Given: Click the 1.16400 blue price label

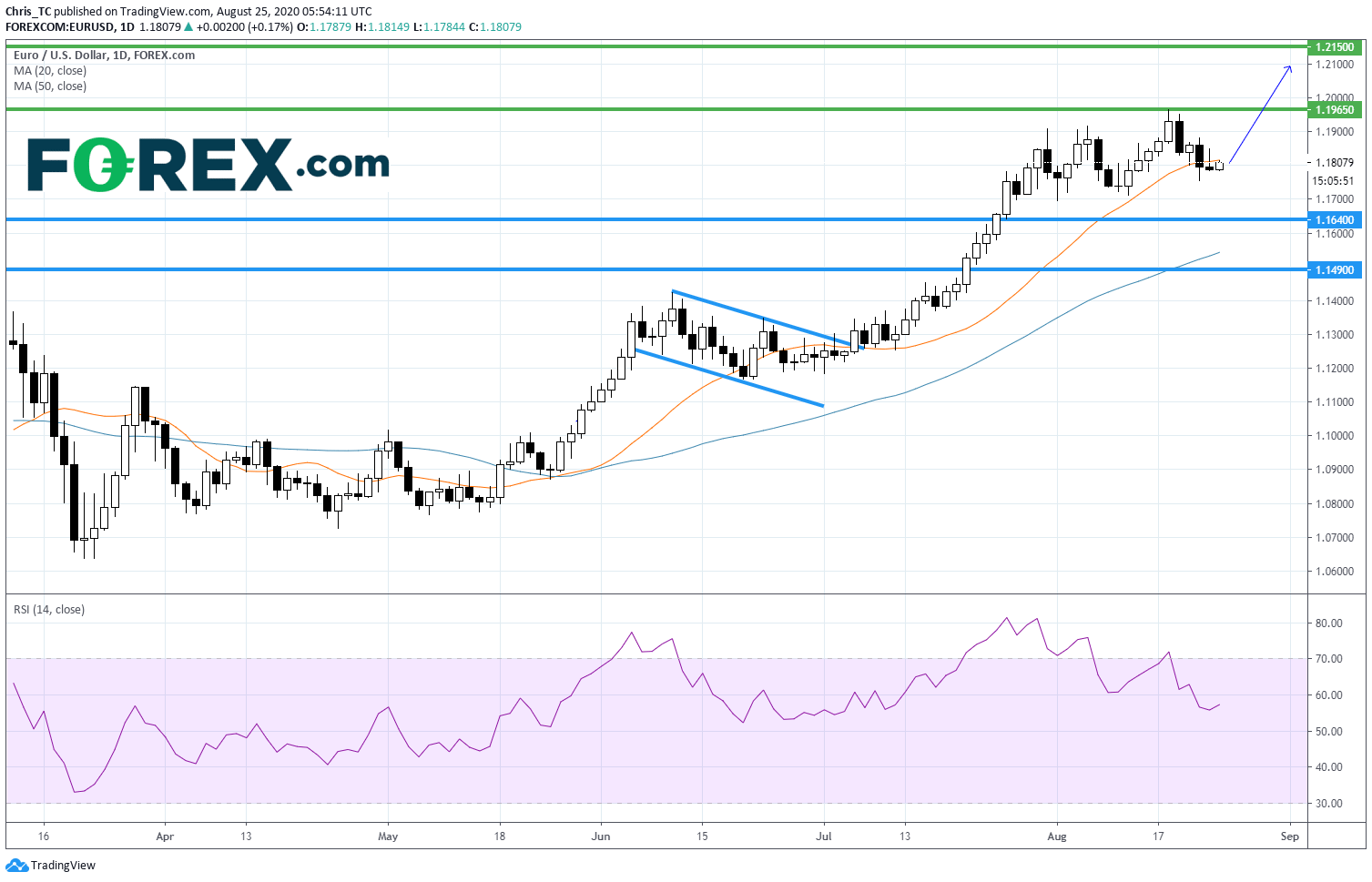Looking at the screenshot, I should (1336, 220).
